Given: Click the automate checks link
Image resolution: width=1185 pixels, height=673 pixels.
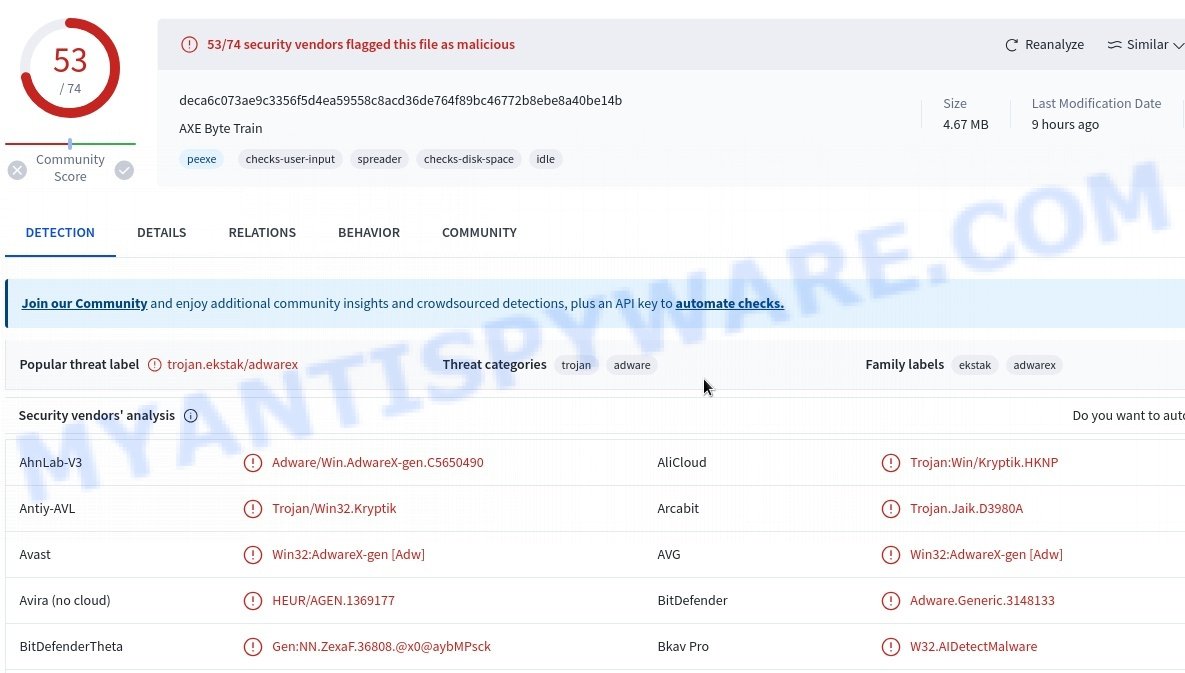Looking at the screenshot, I should tap(729, 304).
